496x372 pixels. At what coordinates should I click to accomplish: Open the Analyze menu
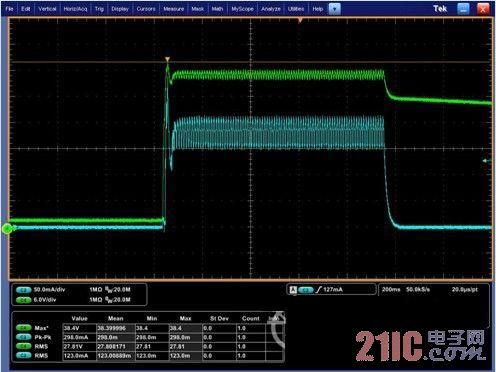pyautogui.click(x=271, y=9)
